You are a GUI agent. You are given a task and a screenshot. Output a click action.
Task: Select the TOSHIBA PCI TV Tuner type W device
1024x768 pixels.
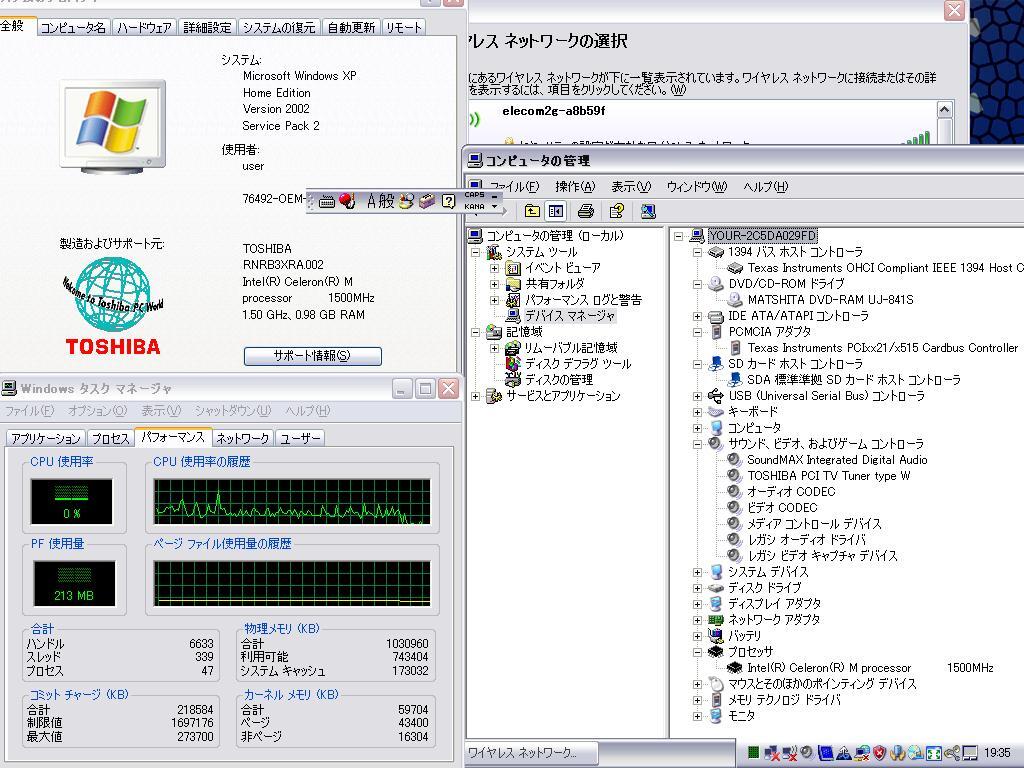click(830, 476)
